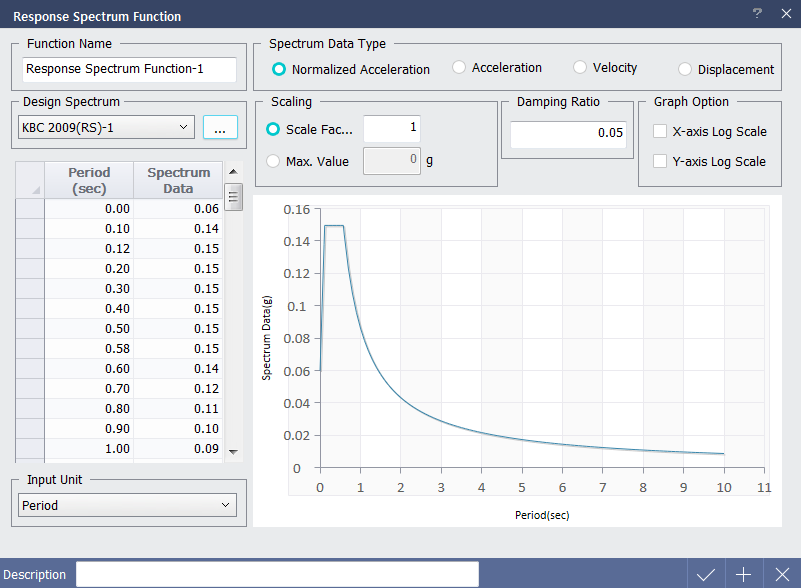Click inside the Description text field
Screen dimensions: 801x588
[x=280, y=574]
